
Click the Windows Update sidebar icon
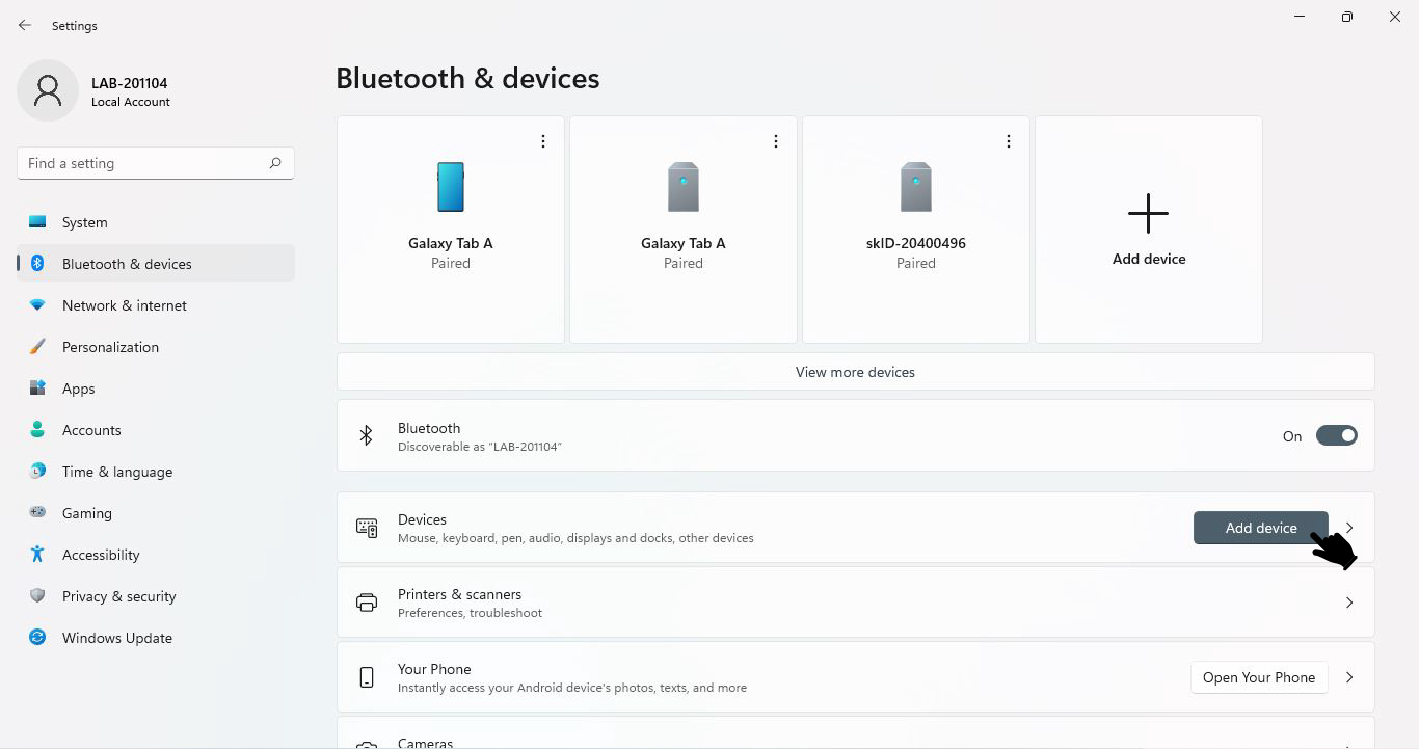pos(38,637)
